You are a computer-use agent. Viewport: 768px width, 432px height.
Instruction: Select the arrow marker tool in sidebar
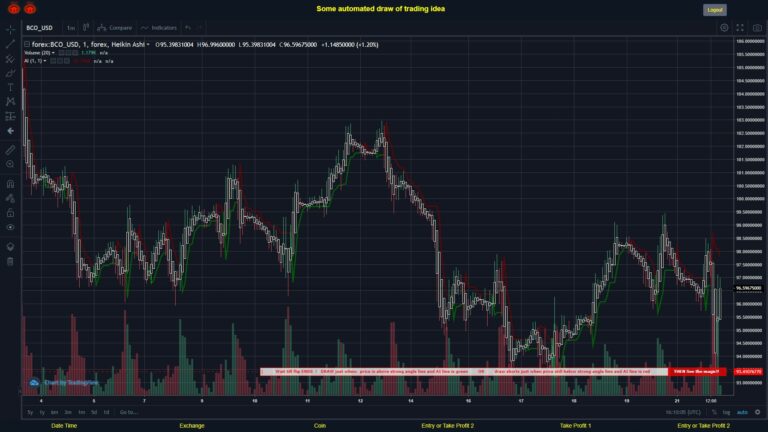(10, 131)
